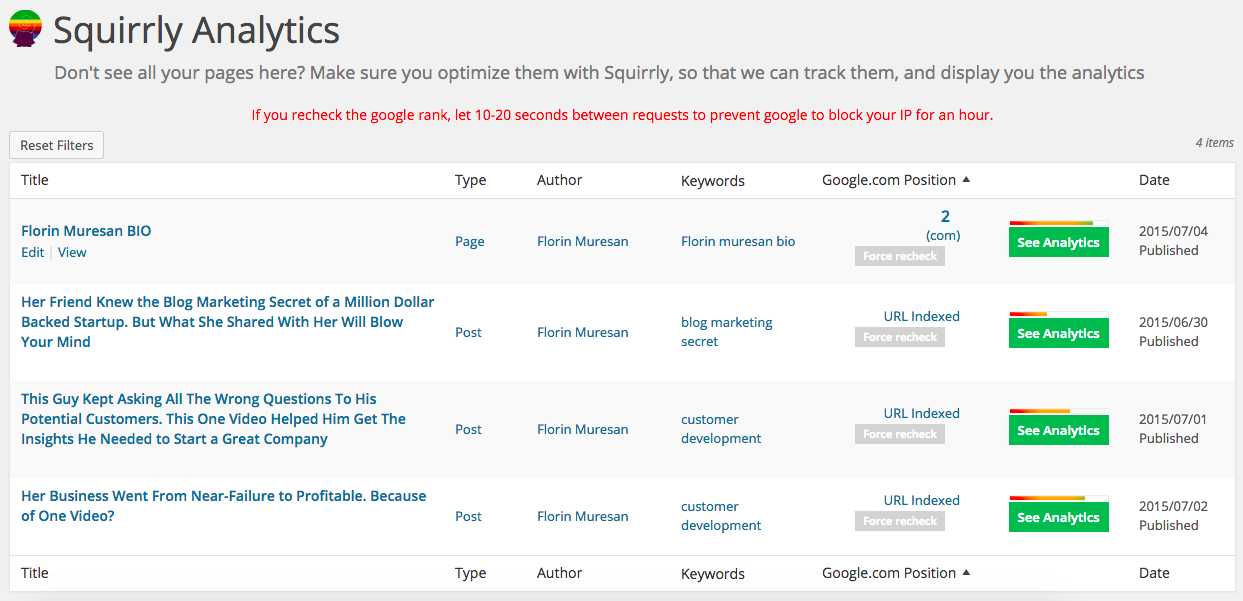This screenshot has height=601, width=1243.
Task: Click footer Date column header
Action: click(1154, 573)
